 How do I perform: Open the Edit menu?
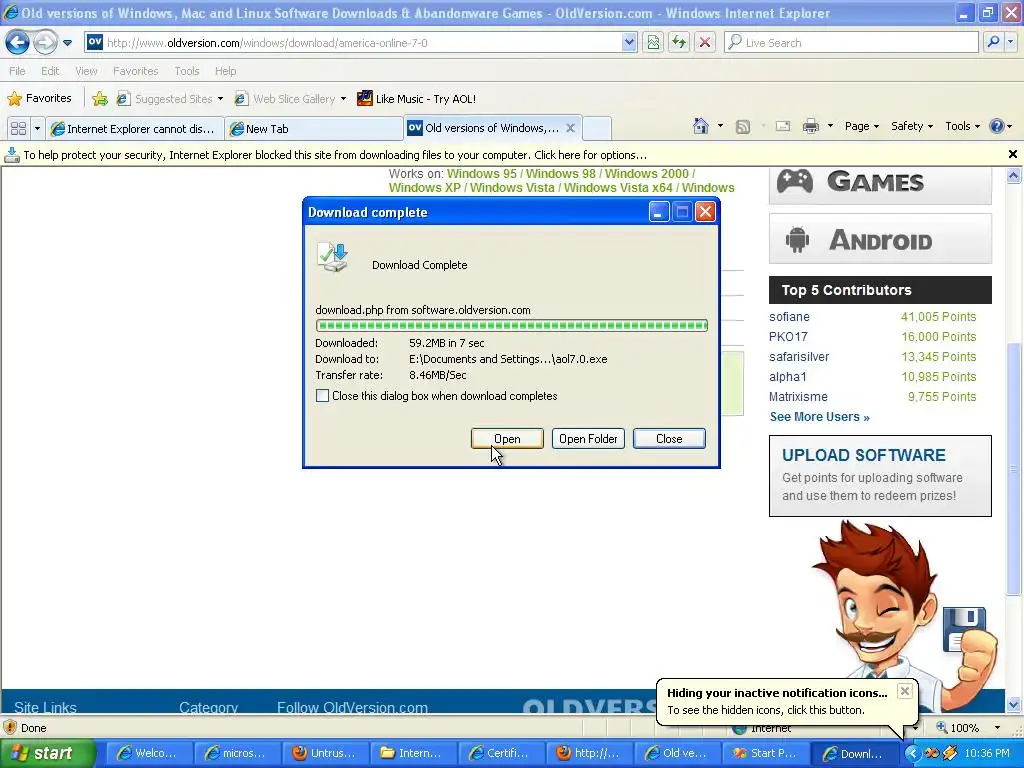[x=50, y=71]
